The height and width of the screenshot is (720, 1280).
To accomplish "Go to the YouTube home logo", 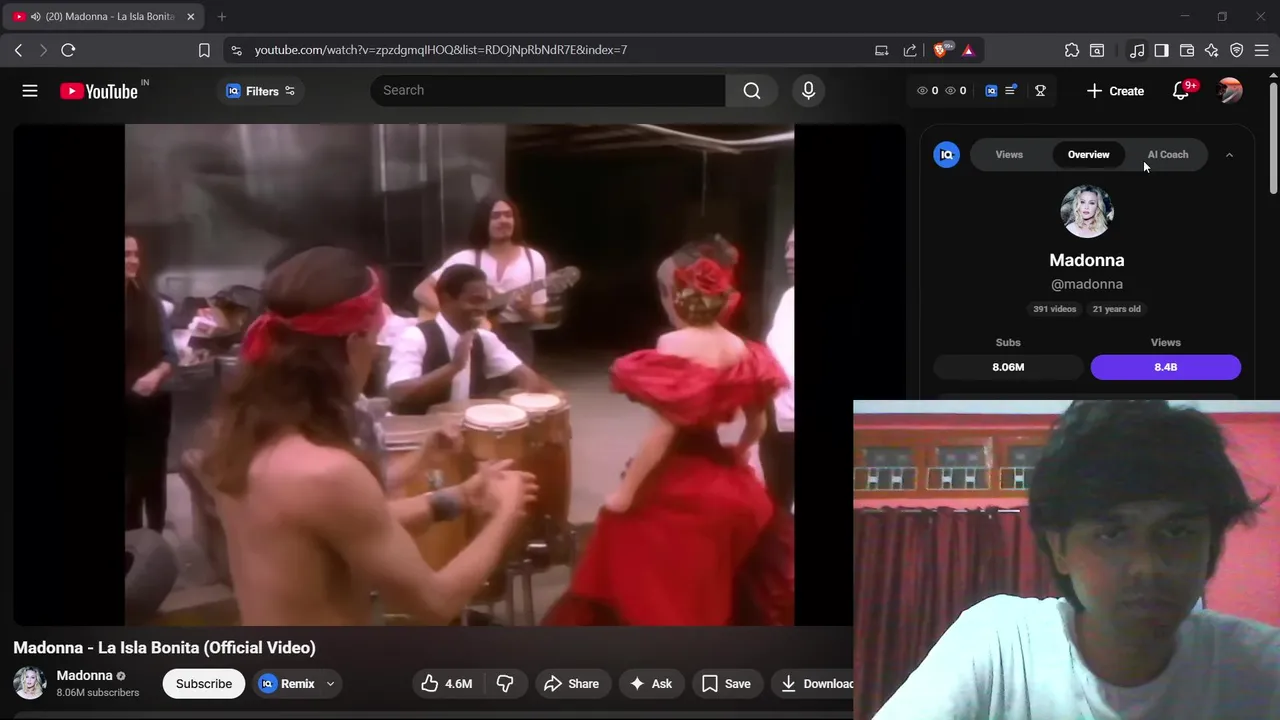I will point(99,91).
